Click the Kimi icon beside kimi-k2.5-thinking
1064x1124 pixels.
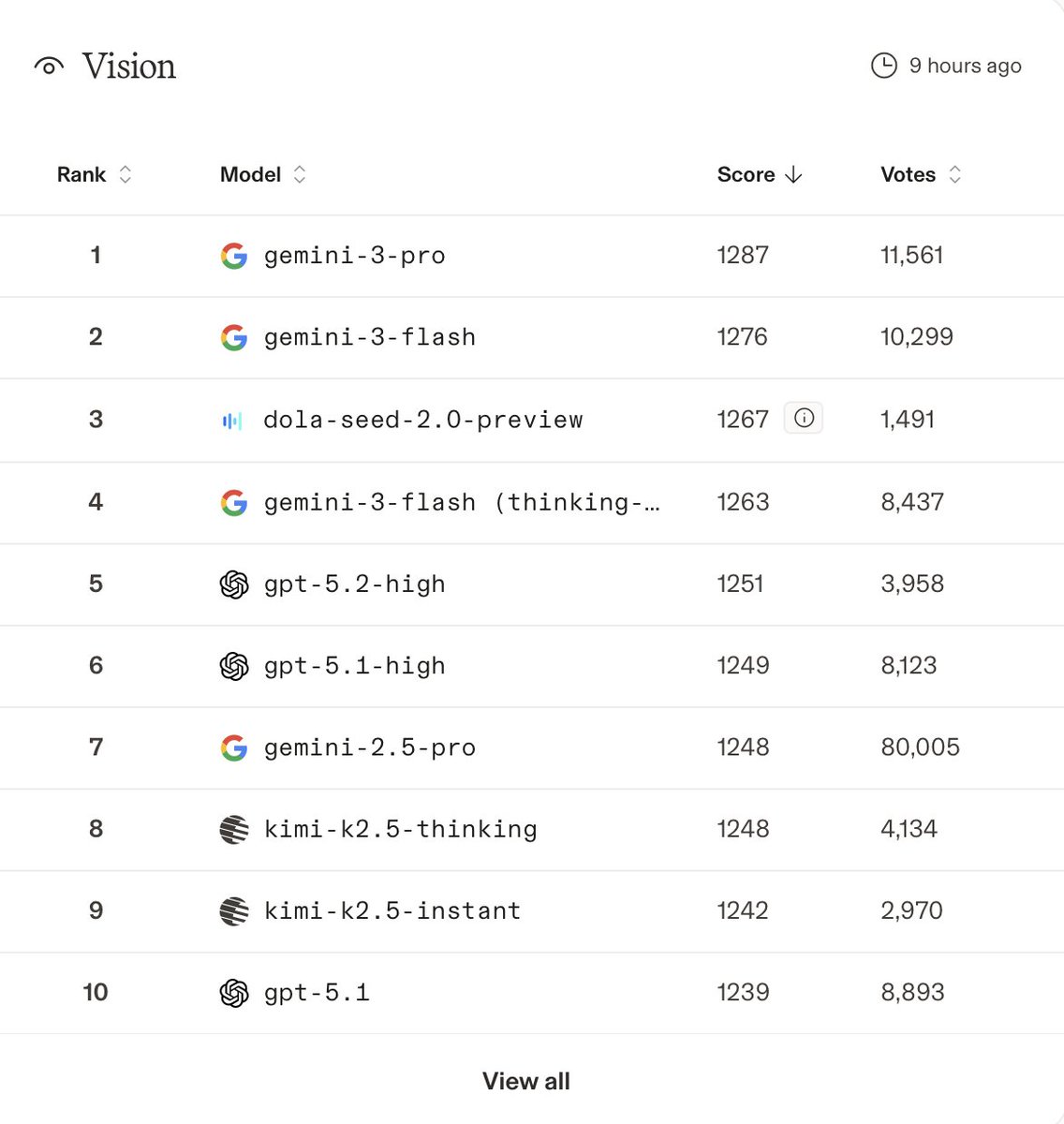click(233, 829)
